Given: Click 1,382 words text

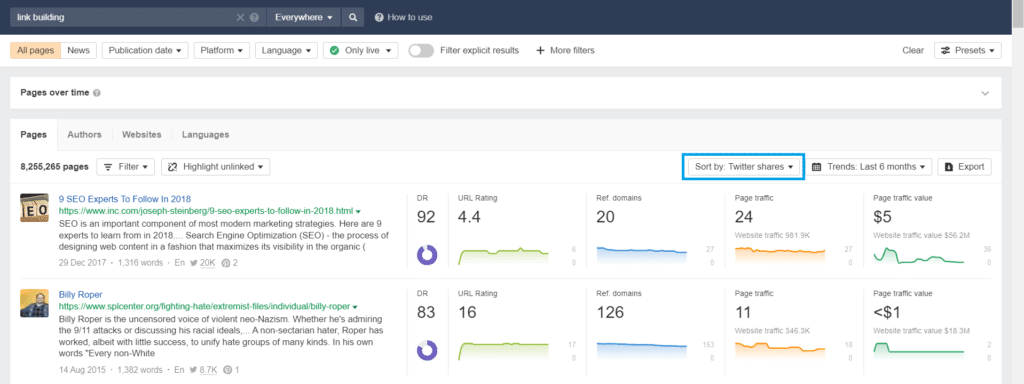Looking at the screenshot, I should (140, 370).
